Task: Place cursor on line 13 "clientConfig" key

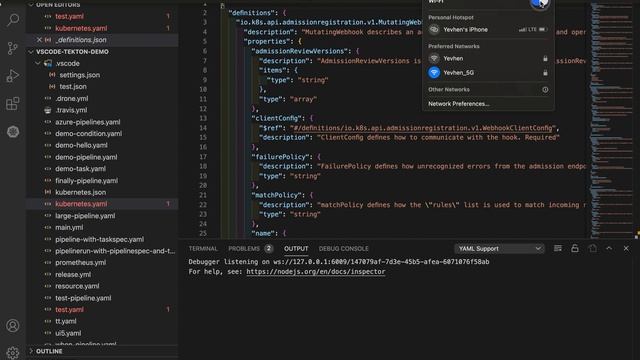Action: [x=277, y=118]
